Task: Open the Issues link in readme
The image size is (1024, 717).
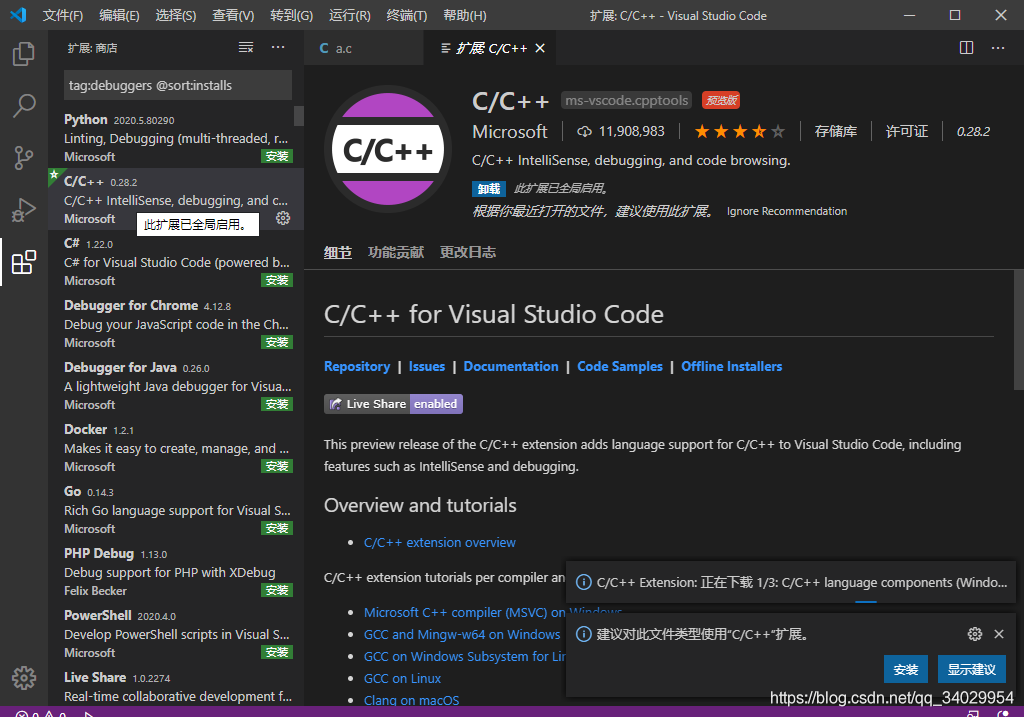Action: click(x=426, y=366)
